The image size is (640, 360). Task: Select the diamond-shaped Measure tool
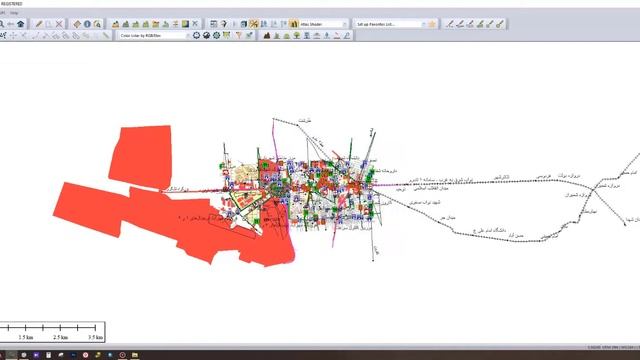[x=77, y=24]
